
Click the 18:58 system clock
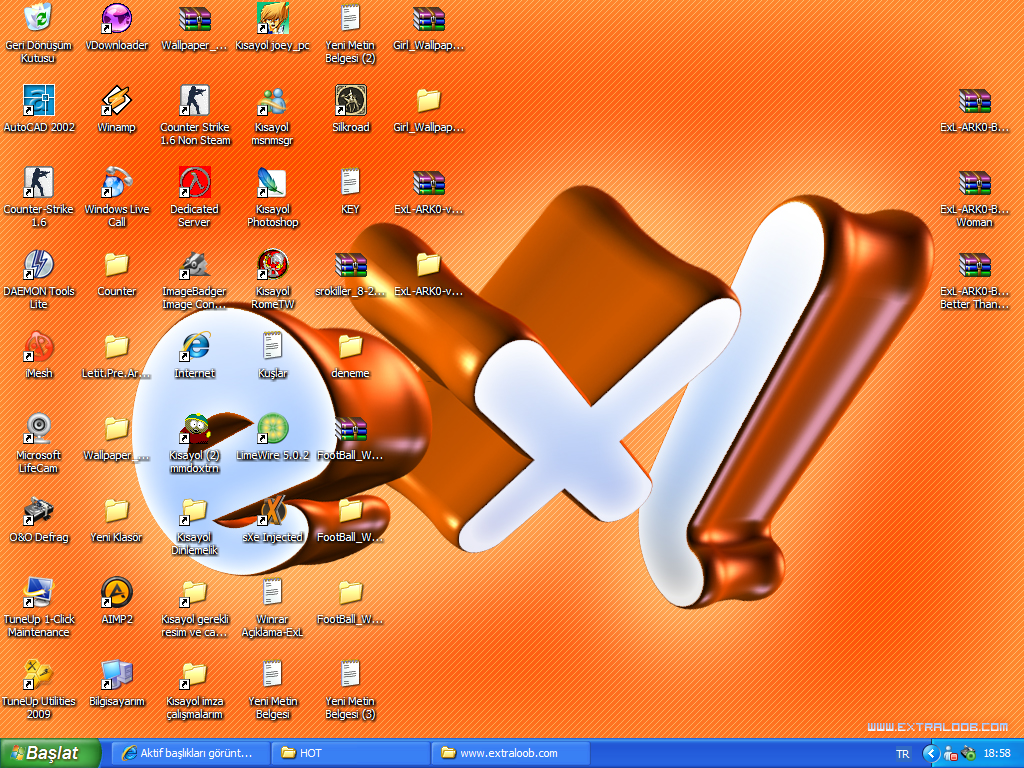[997, 754]
